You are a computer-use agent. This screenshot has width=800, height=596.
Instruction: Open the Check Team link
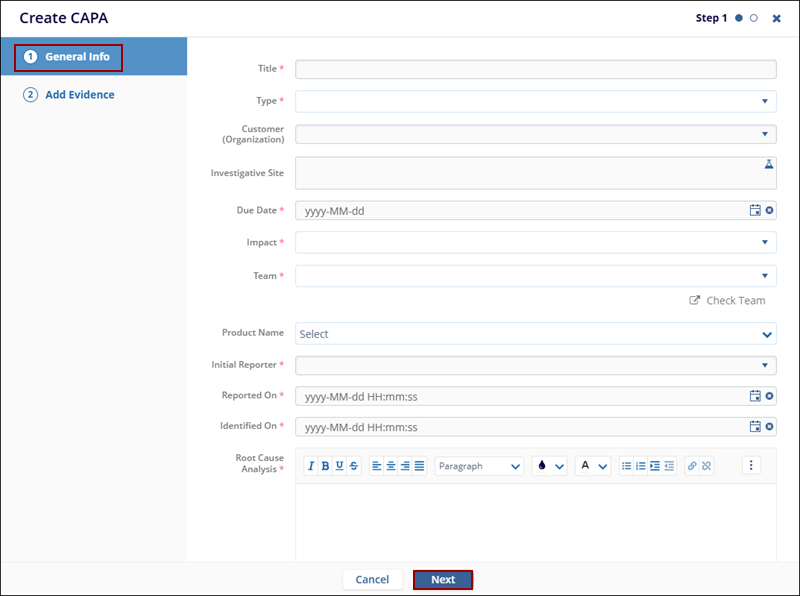click(x=727, y=300)
